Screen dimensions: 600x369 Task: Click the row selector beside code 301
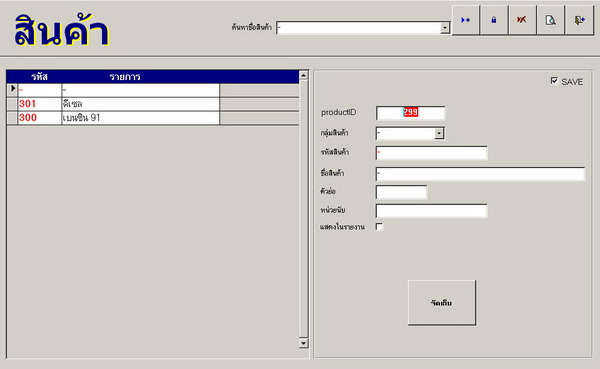click(13, 104)
